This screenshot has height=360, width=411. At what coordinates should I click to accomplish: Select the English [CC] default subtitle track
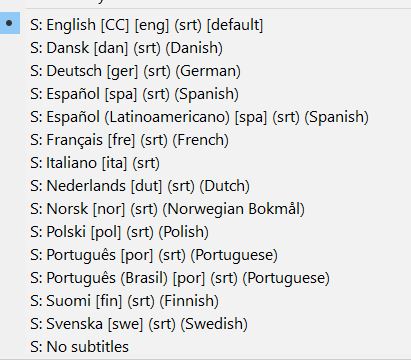pos(205,24)
